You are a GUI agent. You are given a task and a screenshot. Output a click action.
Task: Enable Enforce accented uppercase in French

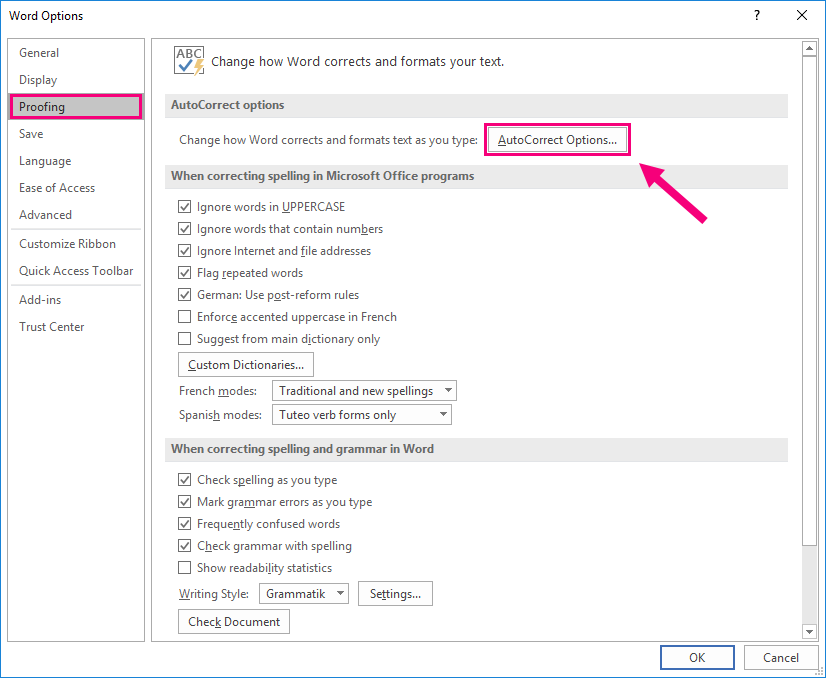(x=184, y=317)
